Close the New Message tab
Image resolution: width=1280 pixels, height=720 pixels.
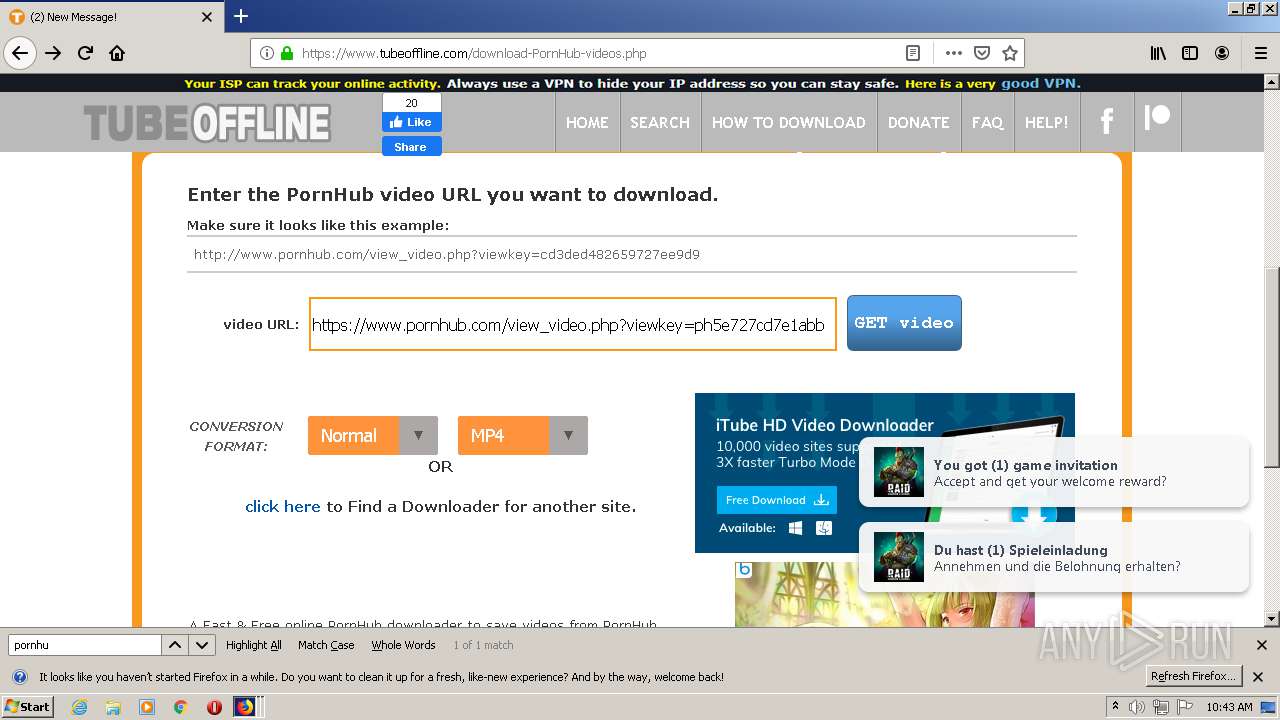point(207,17)
